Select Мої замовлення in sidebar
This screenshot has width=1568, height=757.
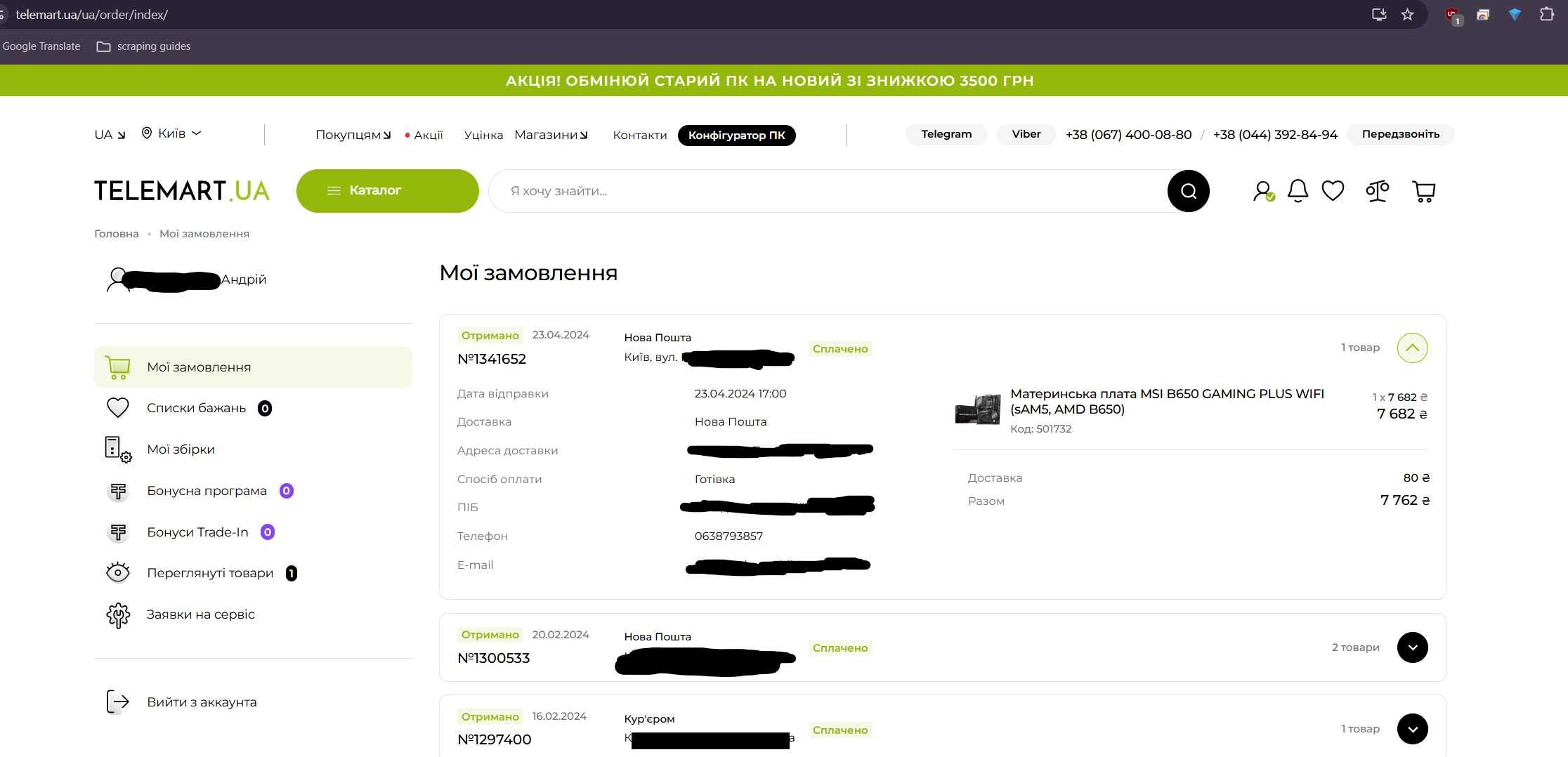[x=253, y=367]
